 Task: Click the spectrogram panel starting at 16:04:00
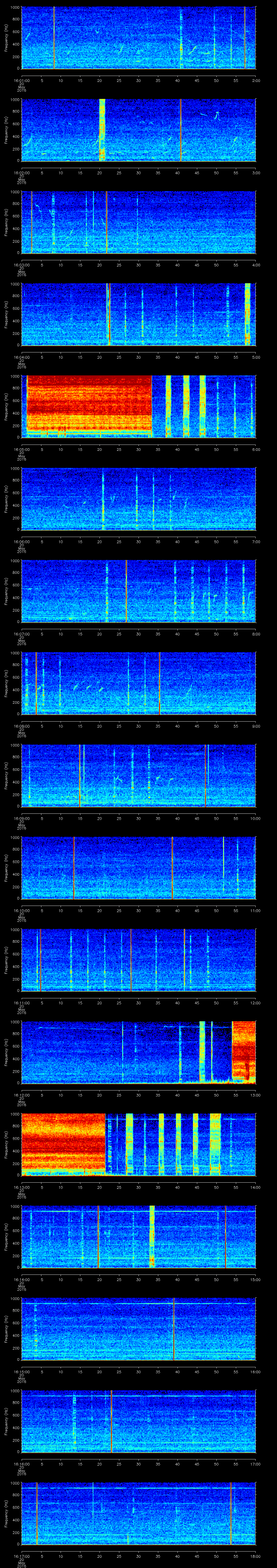[x=138, y=314]
